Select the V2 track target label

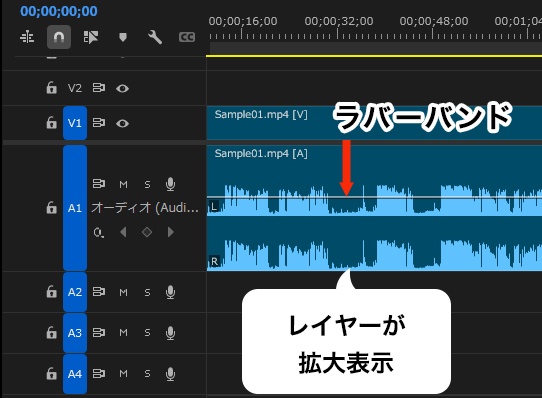(x=75, y=88)
